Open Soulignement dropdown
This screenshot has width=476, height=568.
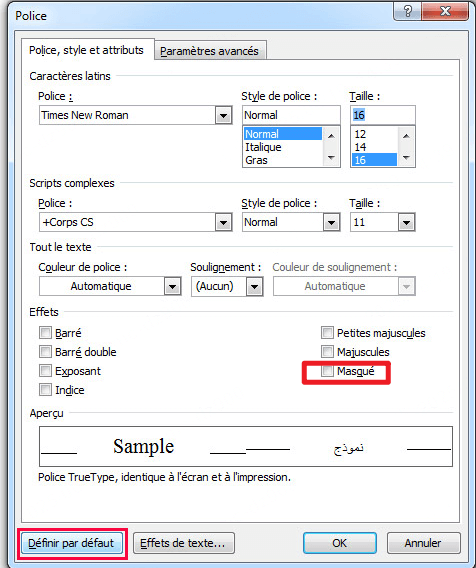click(x=255, y=287)
